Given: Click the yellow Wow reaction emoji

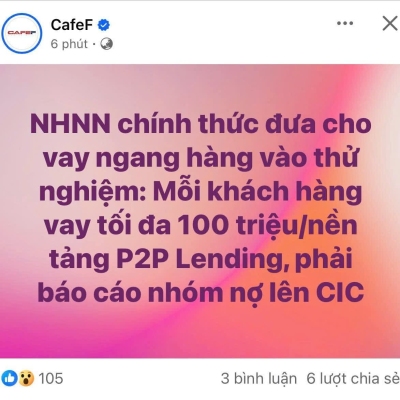Looking at the screenshot, I should 26,378.
